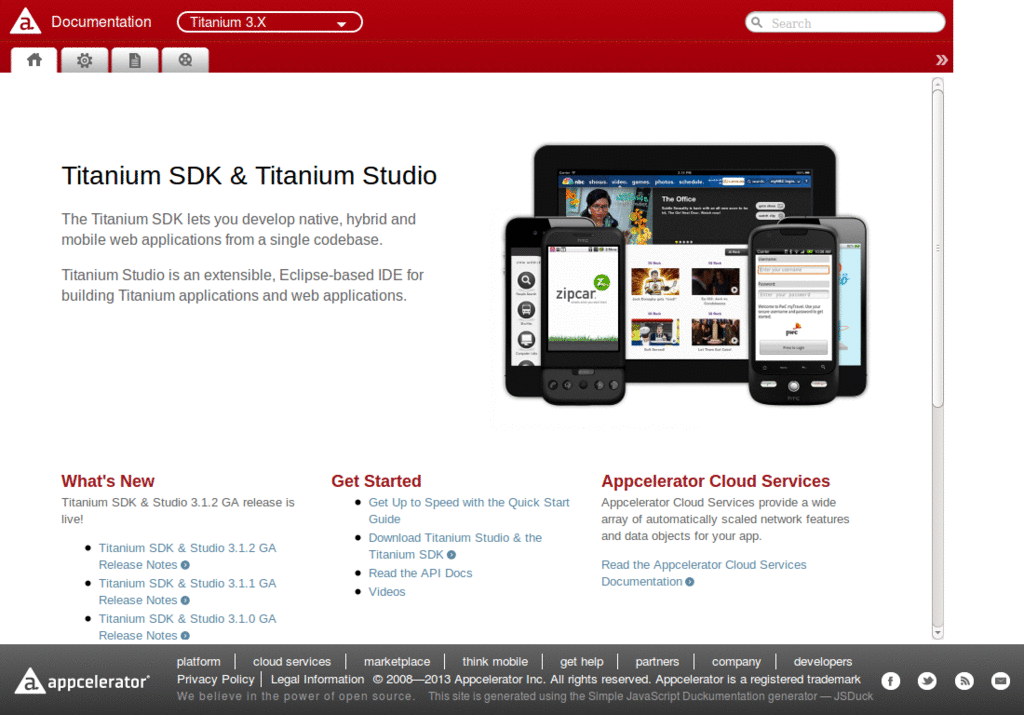The image size is (1024, 715).
Task: Click the Documentation header title
Action: [101, 22]
